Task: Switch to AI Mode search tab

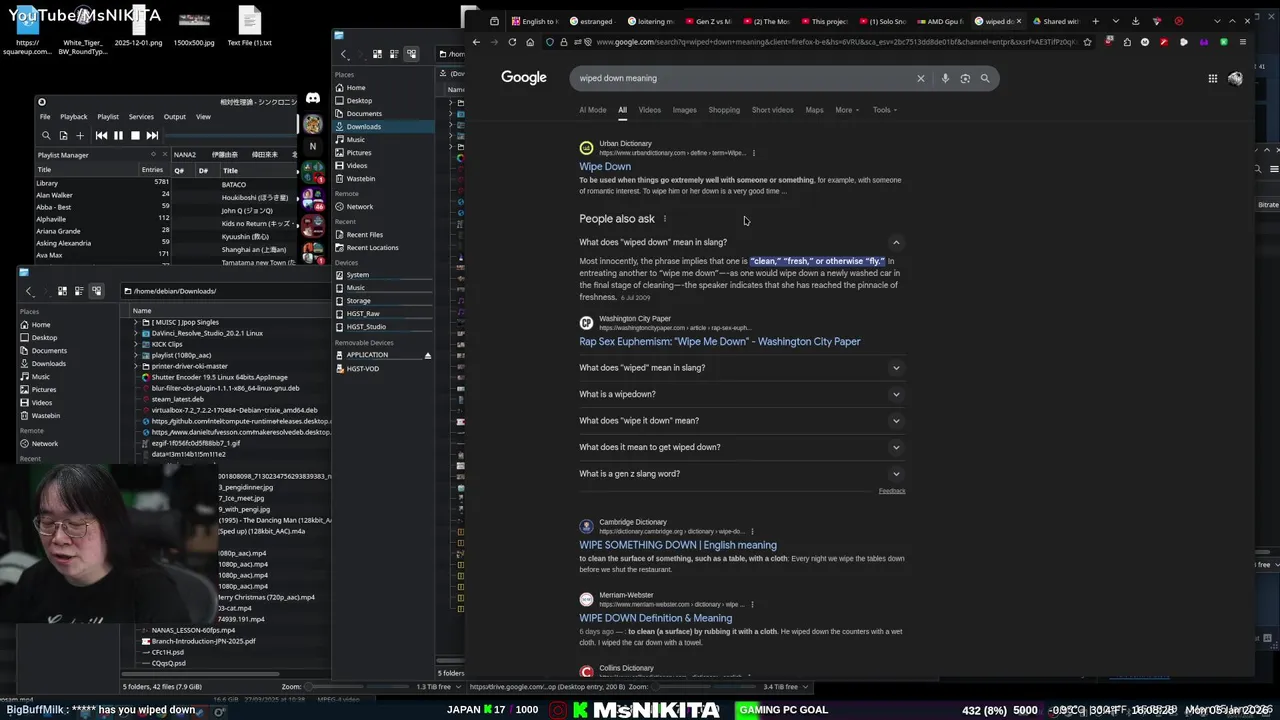Action: tap(592, 110)
